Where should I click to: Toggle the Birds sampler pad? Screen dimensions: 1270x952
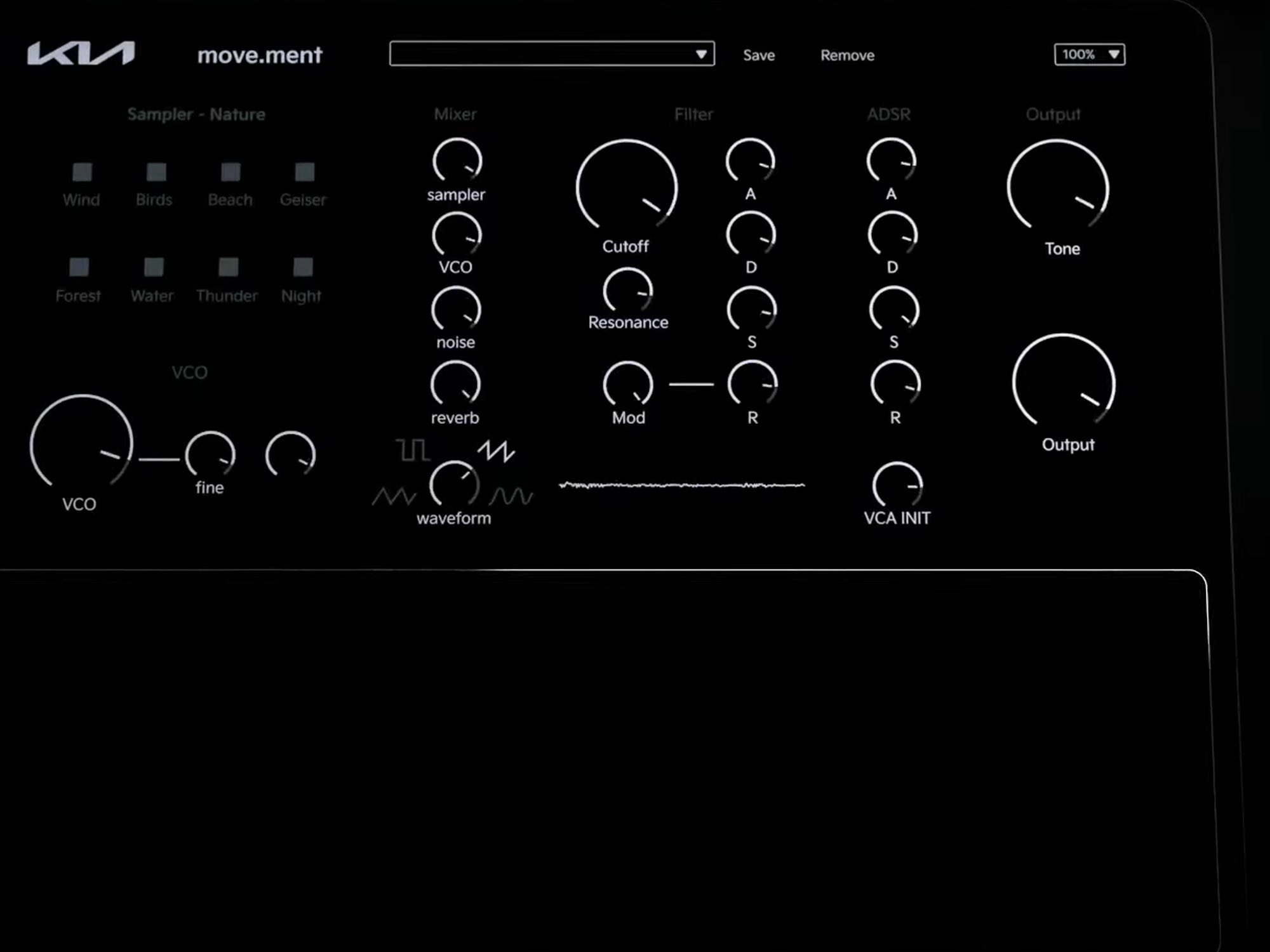tap(155, 172)
